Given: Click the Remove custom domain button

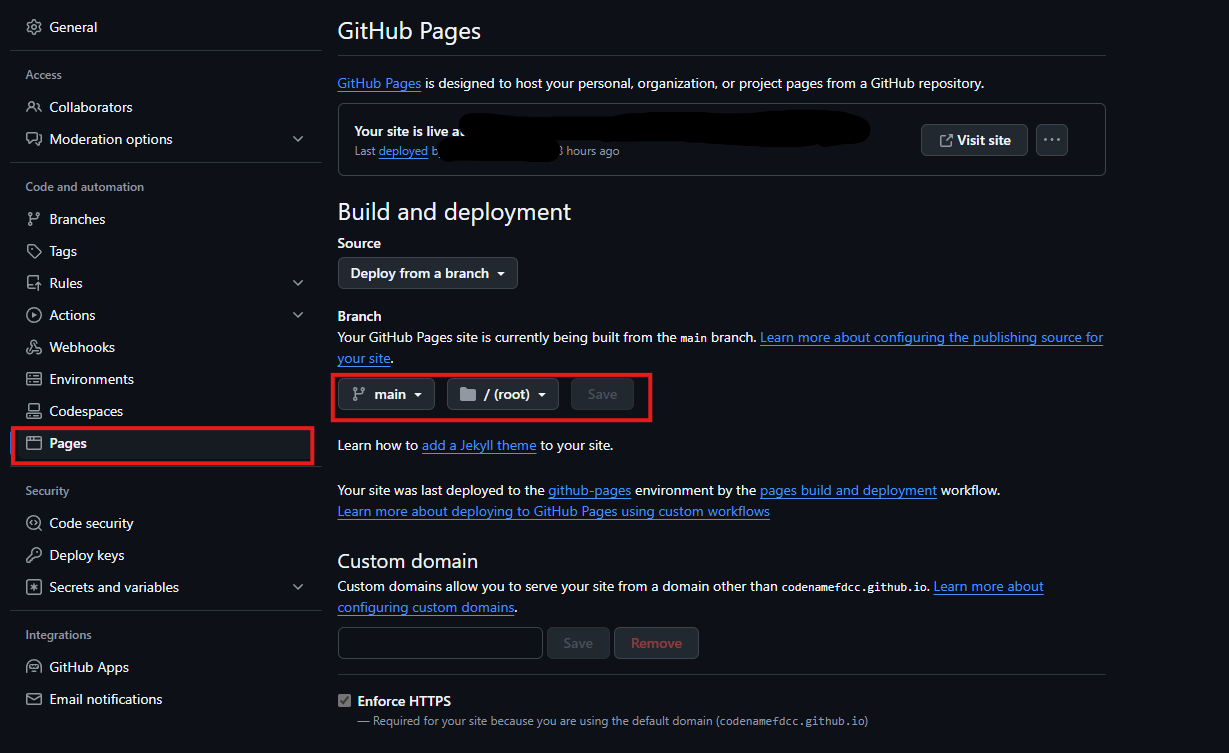Looking at the screenshot, I should click(656, 643).
